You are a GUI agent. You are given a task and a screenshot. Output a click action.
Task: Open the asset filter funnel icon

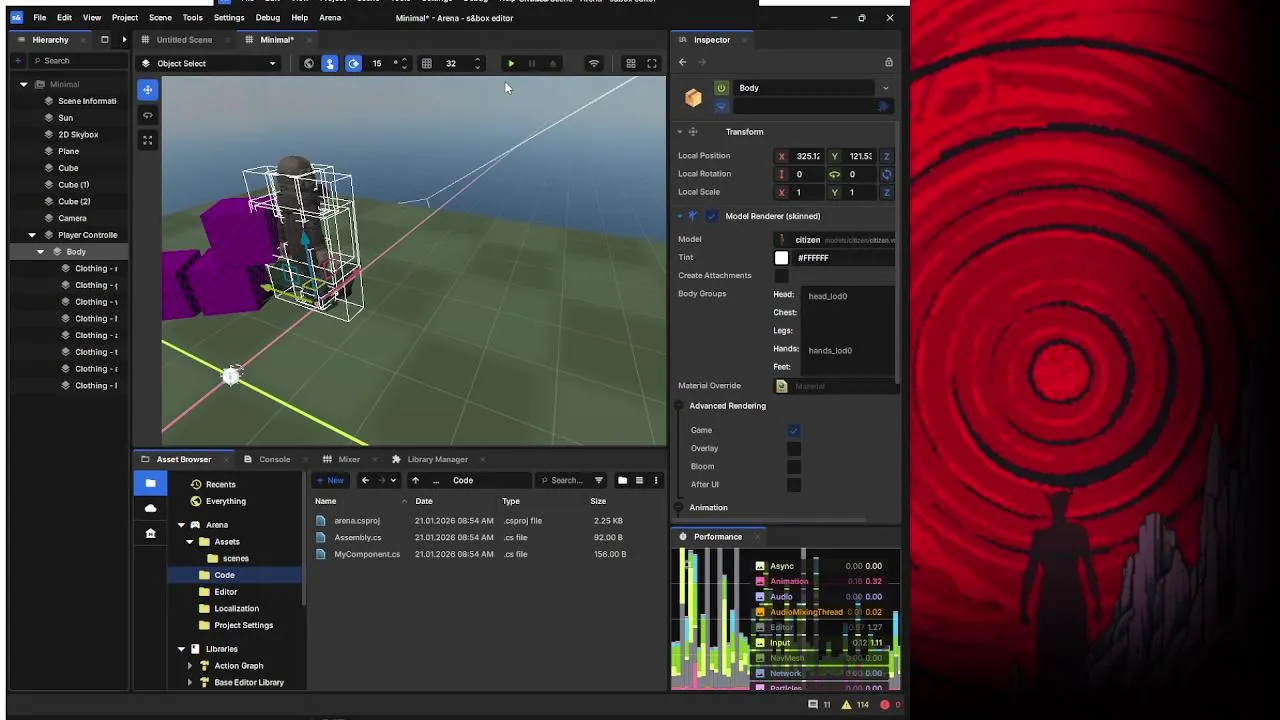(599, 481)
